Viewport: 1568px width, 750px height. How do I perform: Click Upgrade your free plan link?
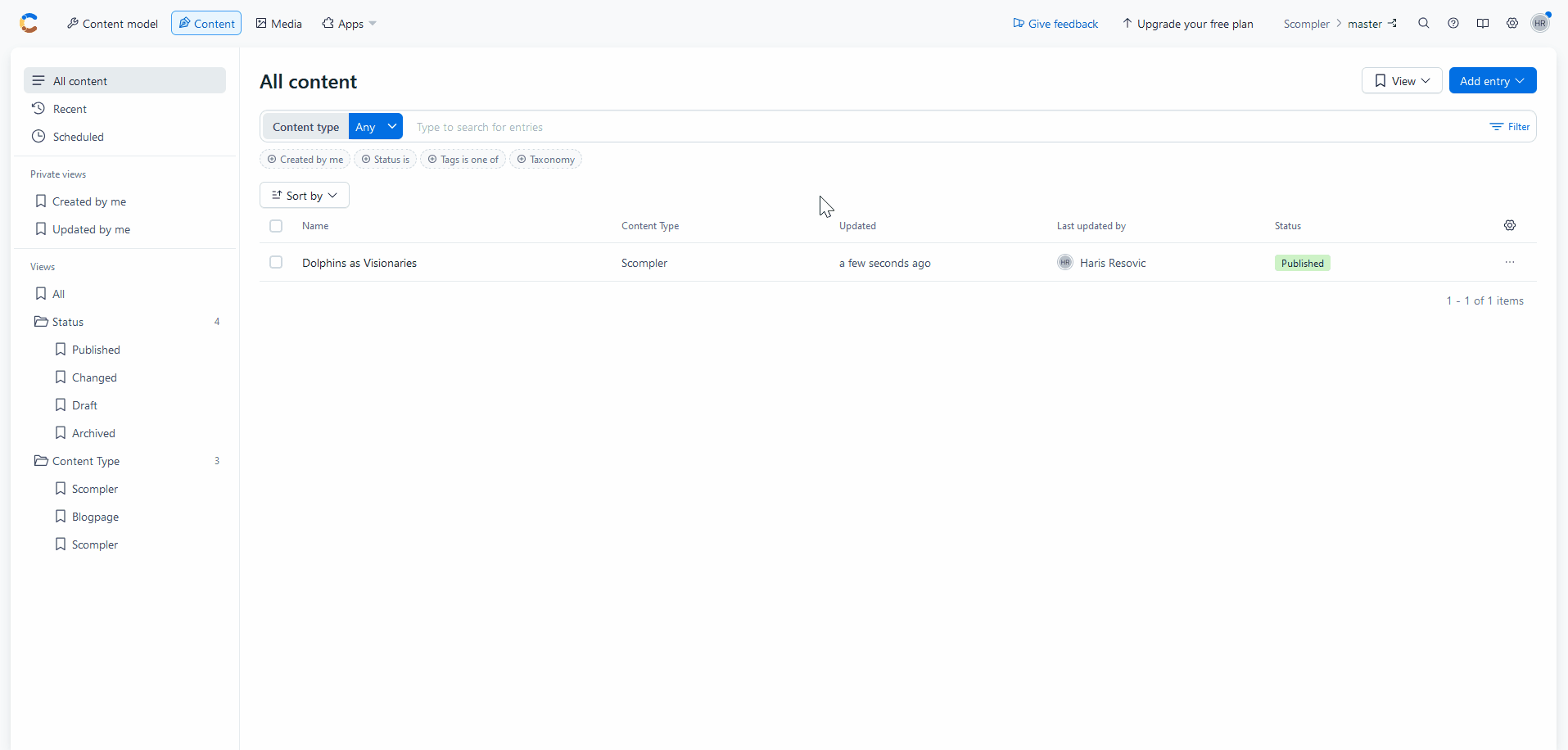point(1187,24)
